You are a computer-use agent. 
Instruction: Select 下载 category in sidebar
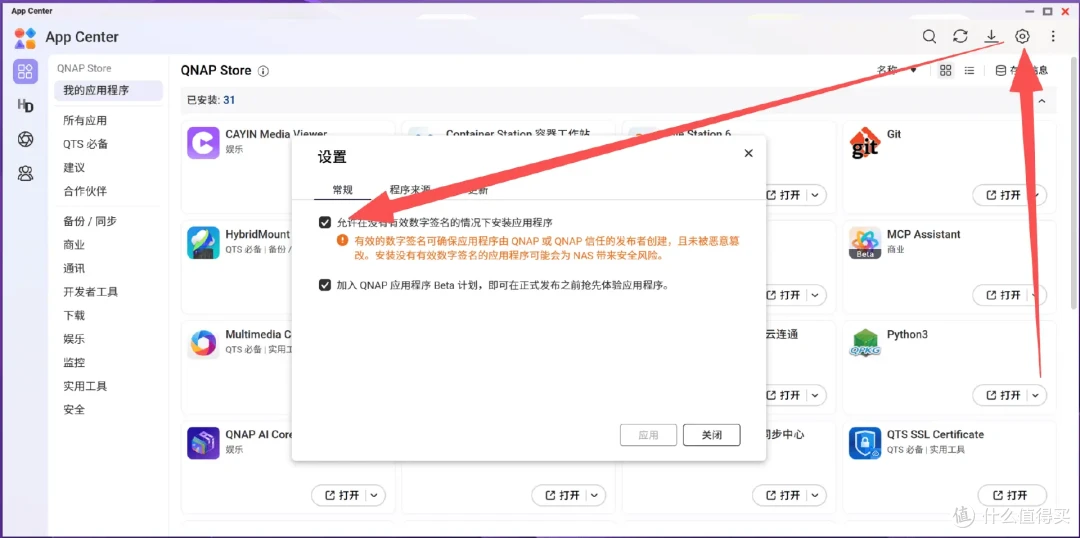[x=74, y=315]
